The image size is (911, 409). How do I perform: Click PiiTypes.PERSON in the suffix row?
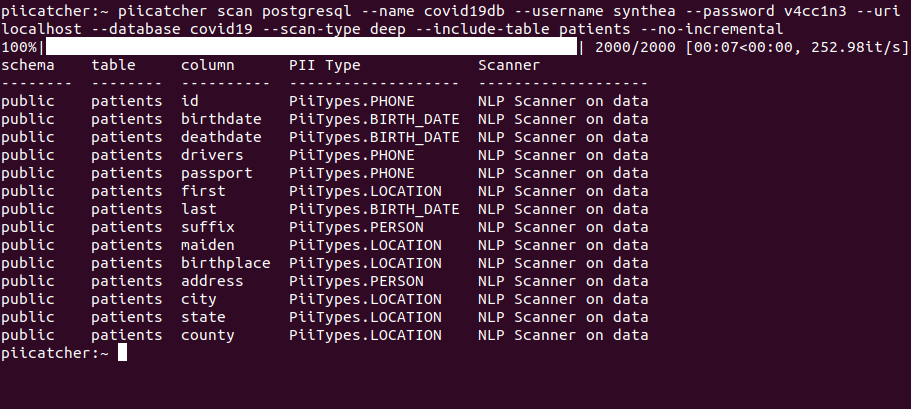pyautogui.click(x=356, y=227)
